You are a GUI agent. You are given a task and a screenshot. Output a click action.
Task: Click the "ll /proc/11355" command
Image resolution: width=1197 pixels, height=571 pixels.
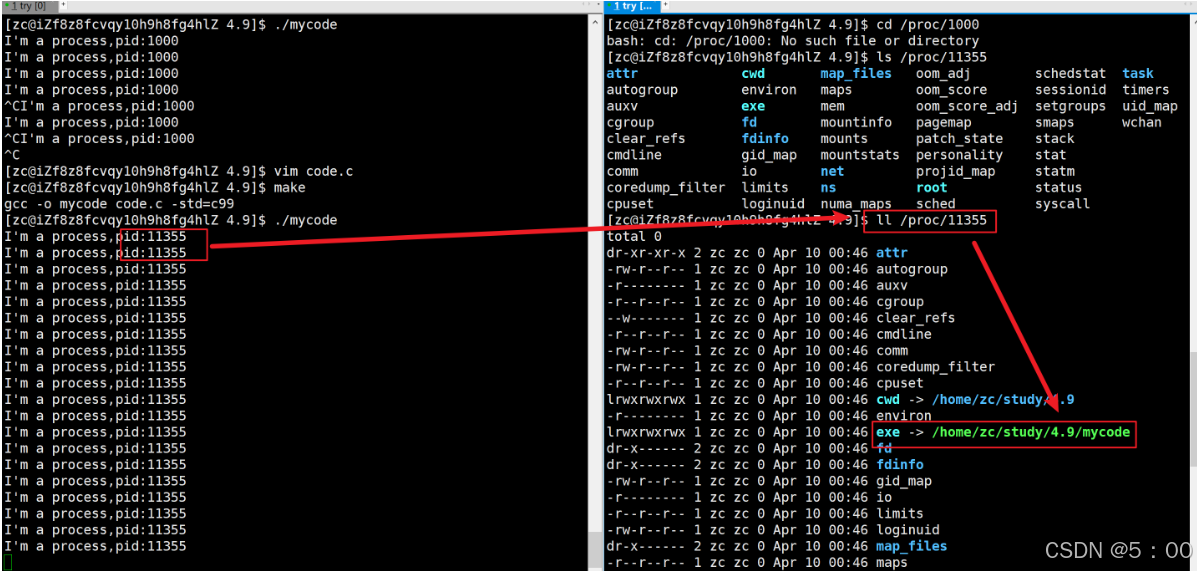[931, 222]
